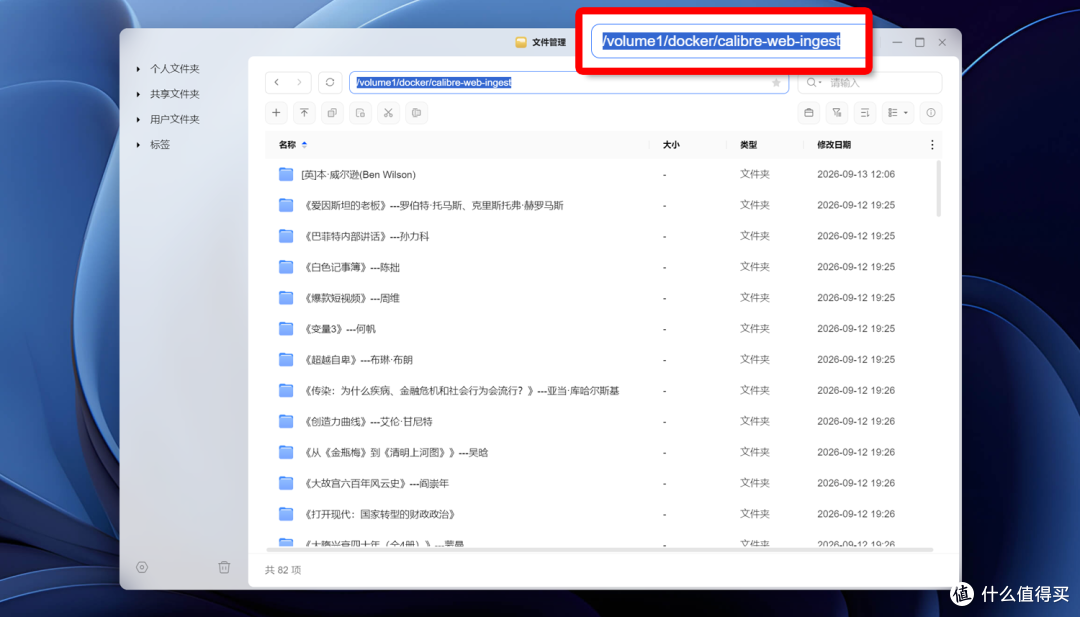1080x617 pixels.
Task: Show item details with the info icon
Action: pyautogui.click(x=931, y=113)
